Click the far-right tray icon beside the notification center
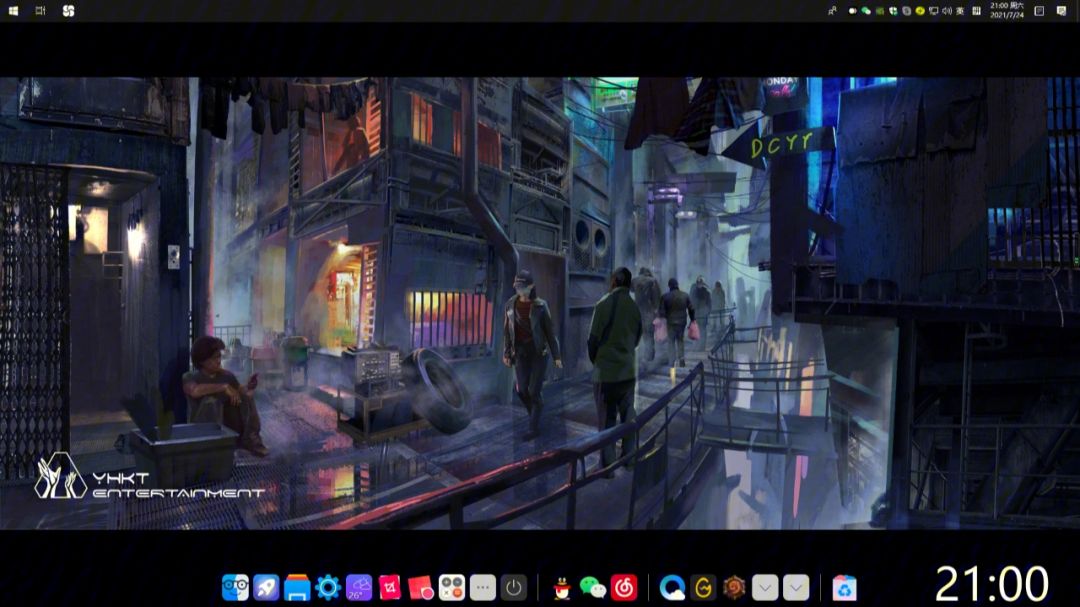The height and width of the screenshot is (607, 1080). click(x=1061, y=11)
